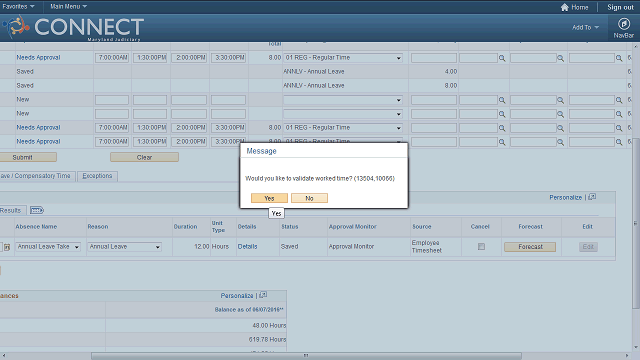Screen dimensions: 640x360
Task: Click Personalize link in the balances grid
Action: pyautogui.click(x=237, y=296)
